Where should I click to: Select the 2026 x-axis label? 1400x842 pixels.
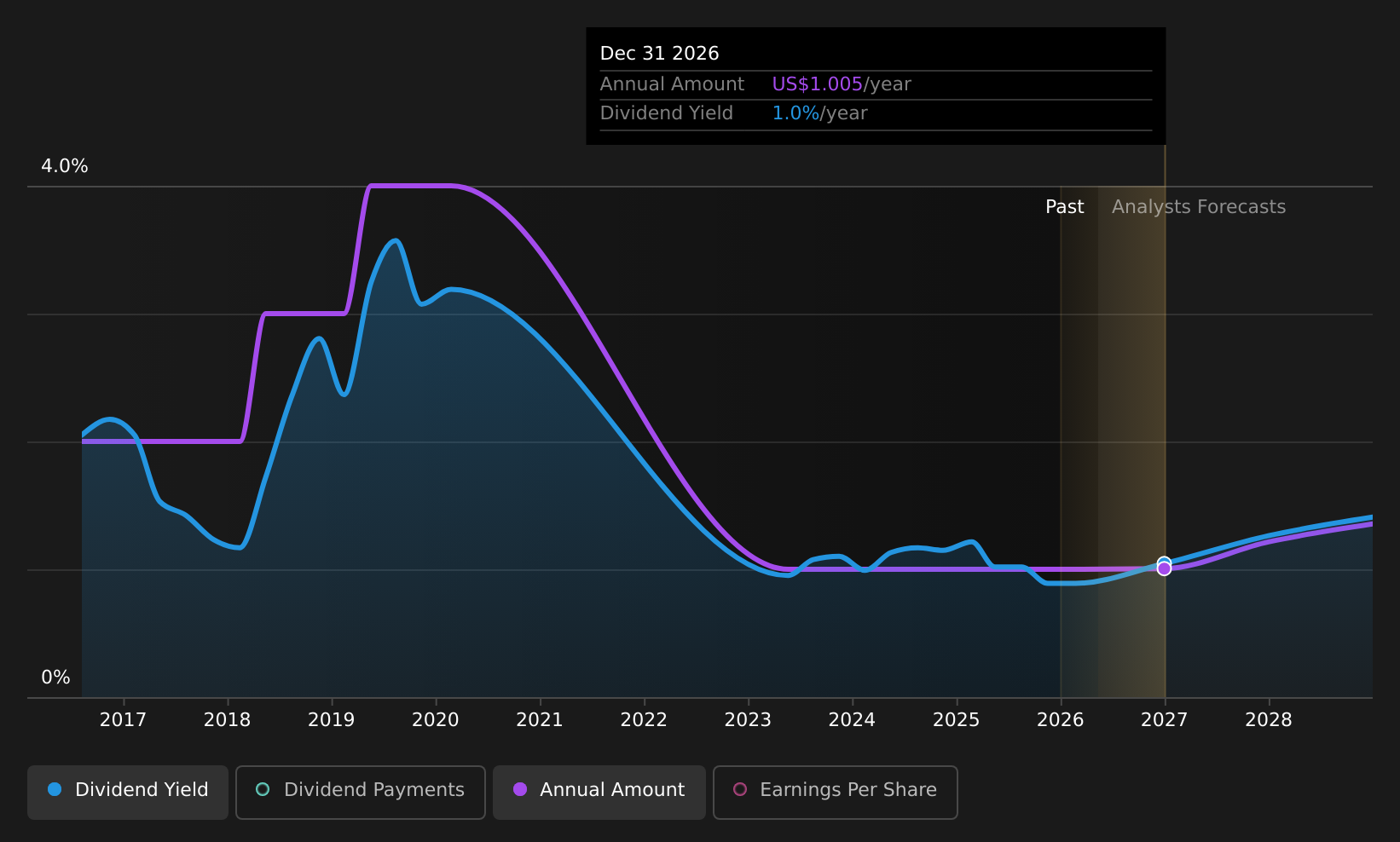click(x=1061, y=720)
